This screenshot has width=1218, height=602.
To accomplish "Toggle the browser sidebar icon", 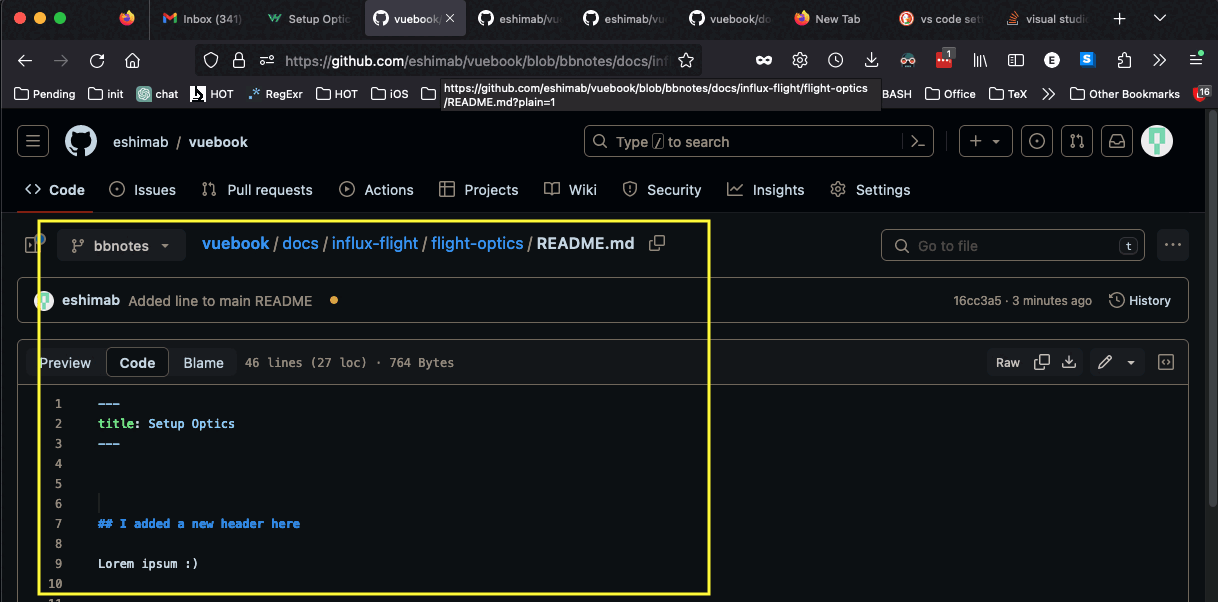I will (1016, 60).
